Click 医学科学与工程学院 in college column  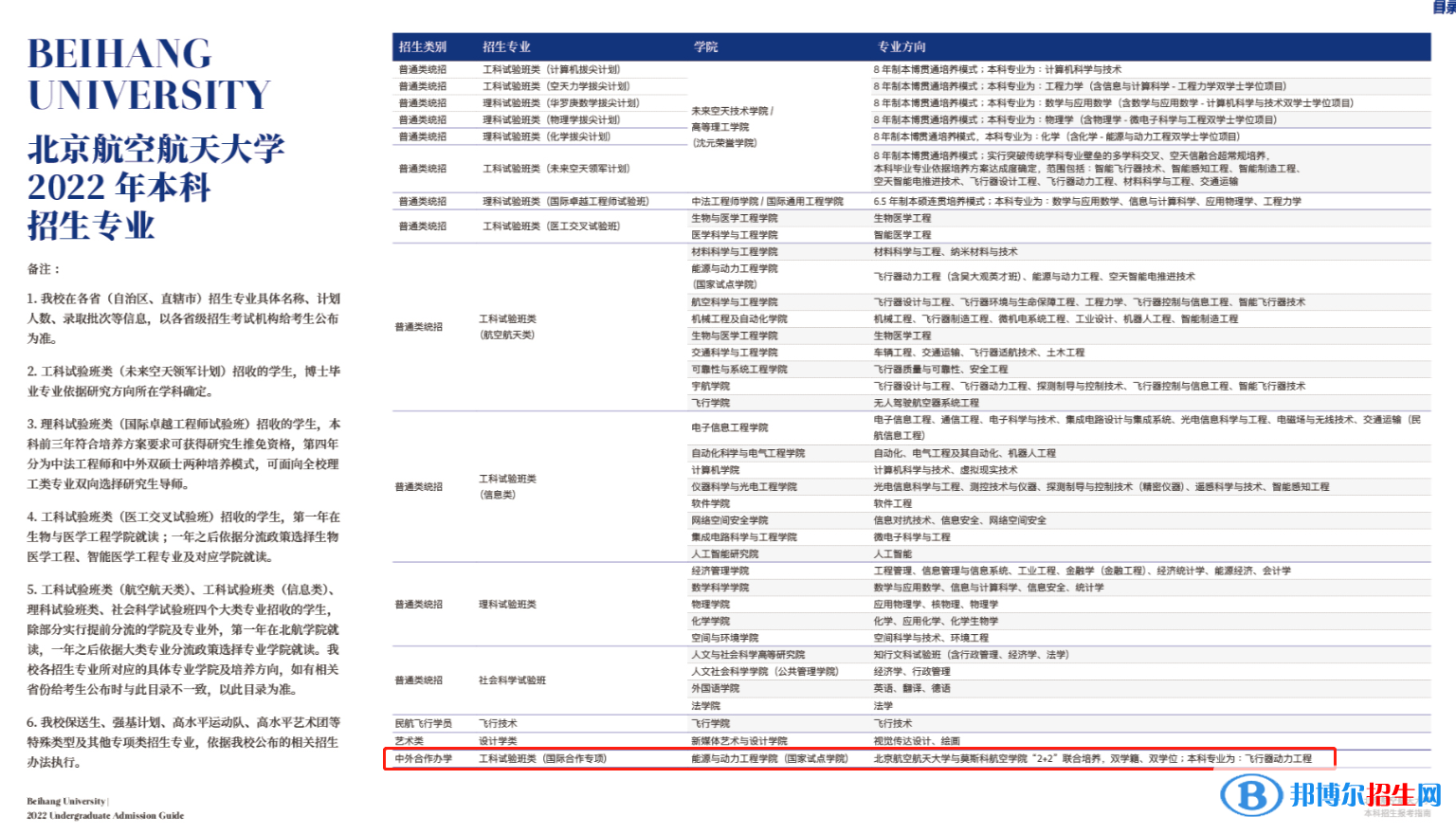click(x=734, y=234)
